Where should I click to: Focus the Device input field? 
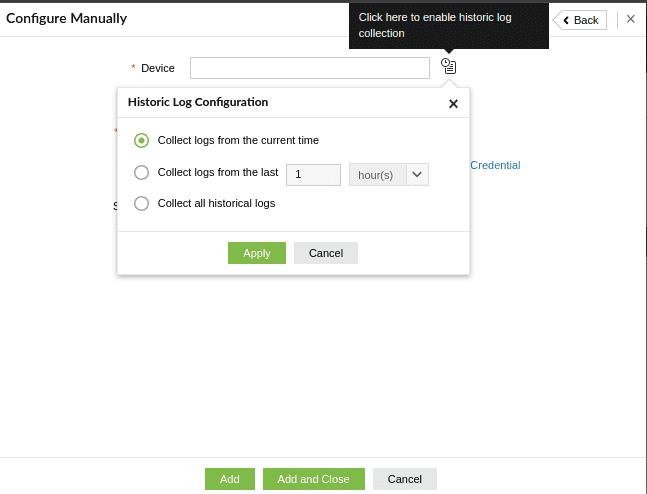coord(310,68)
